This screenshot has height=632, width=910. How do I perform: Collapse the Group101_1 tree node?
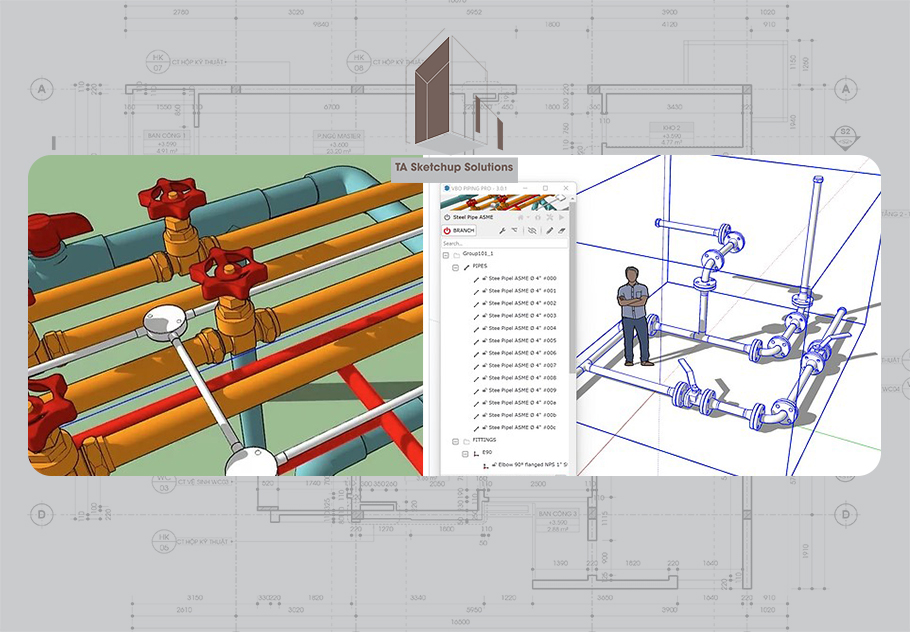tap(446, 255)
